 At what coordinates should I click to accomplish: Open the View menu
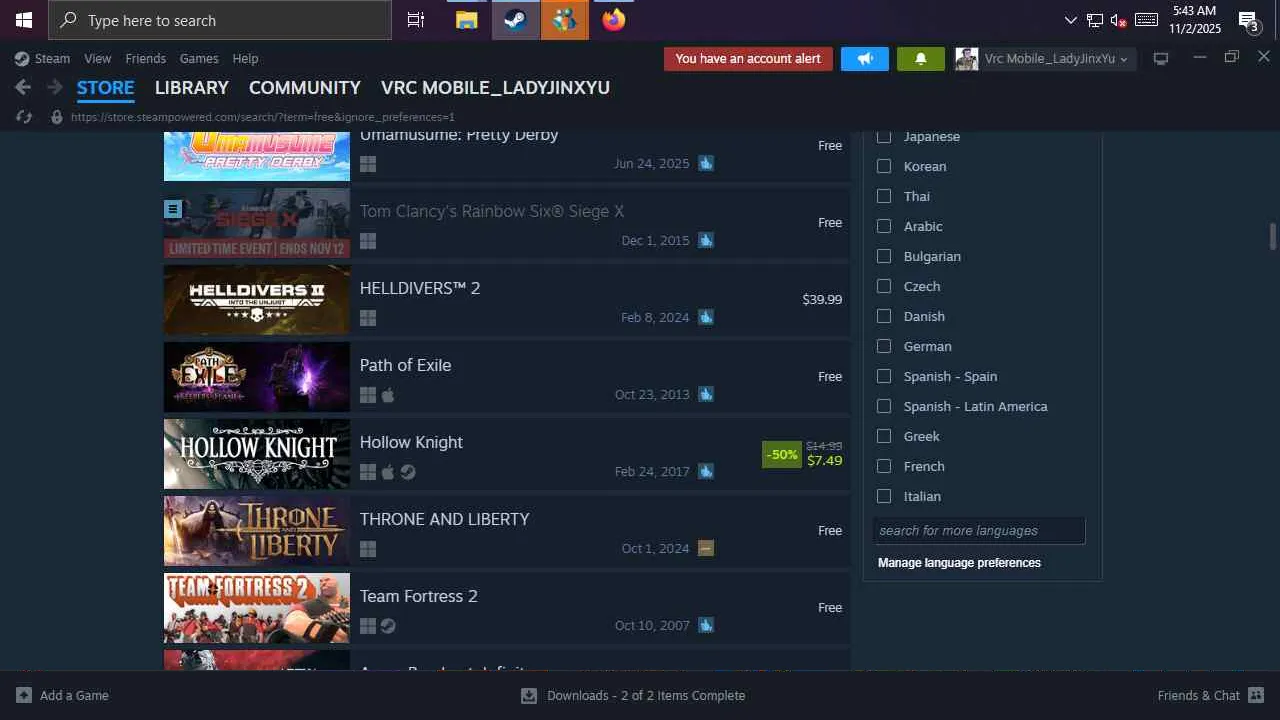(x=98, y=59)
